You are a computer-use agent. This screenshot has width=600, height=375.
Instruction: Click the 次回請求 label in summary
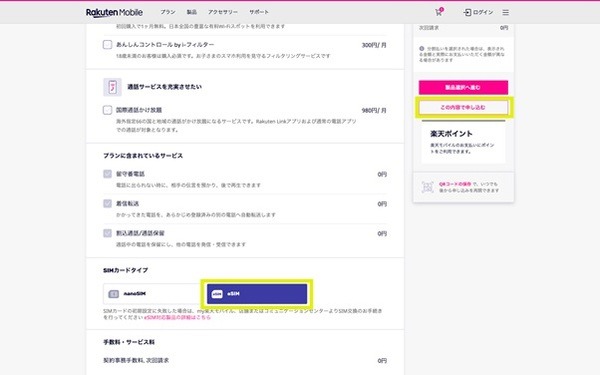[429, 28]
